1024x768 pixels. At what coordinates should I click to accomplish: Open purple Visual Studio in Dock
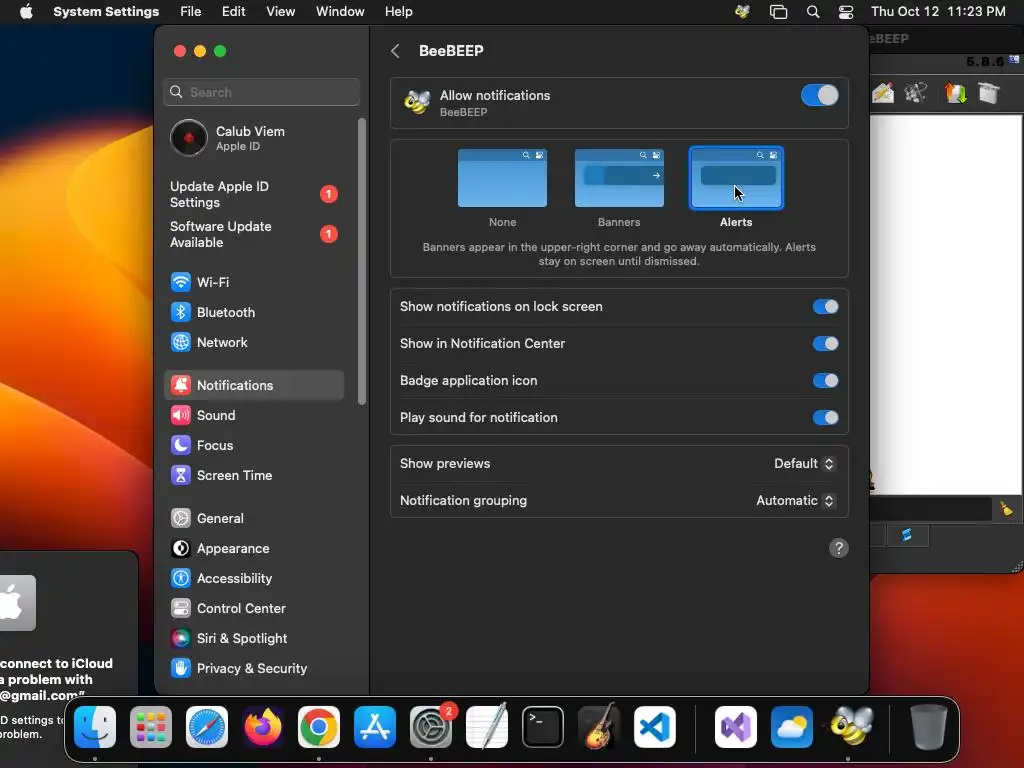[x=736, y=727]
